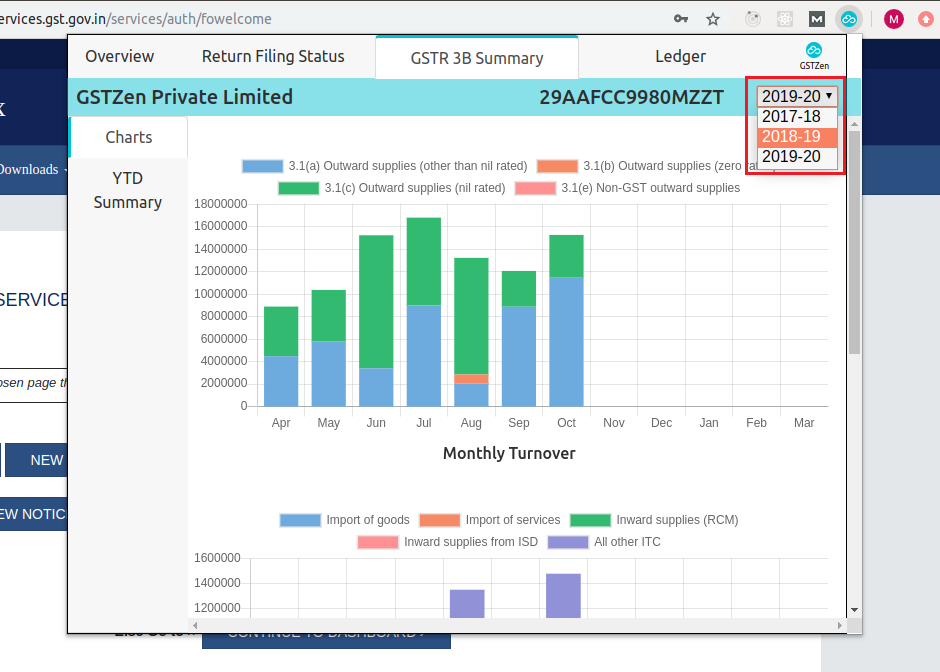Toggle All other ITC legend swatch
Image resolution: width=940 pixels, height=672 pixels.
point(568,543)
